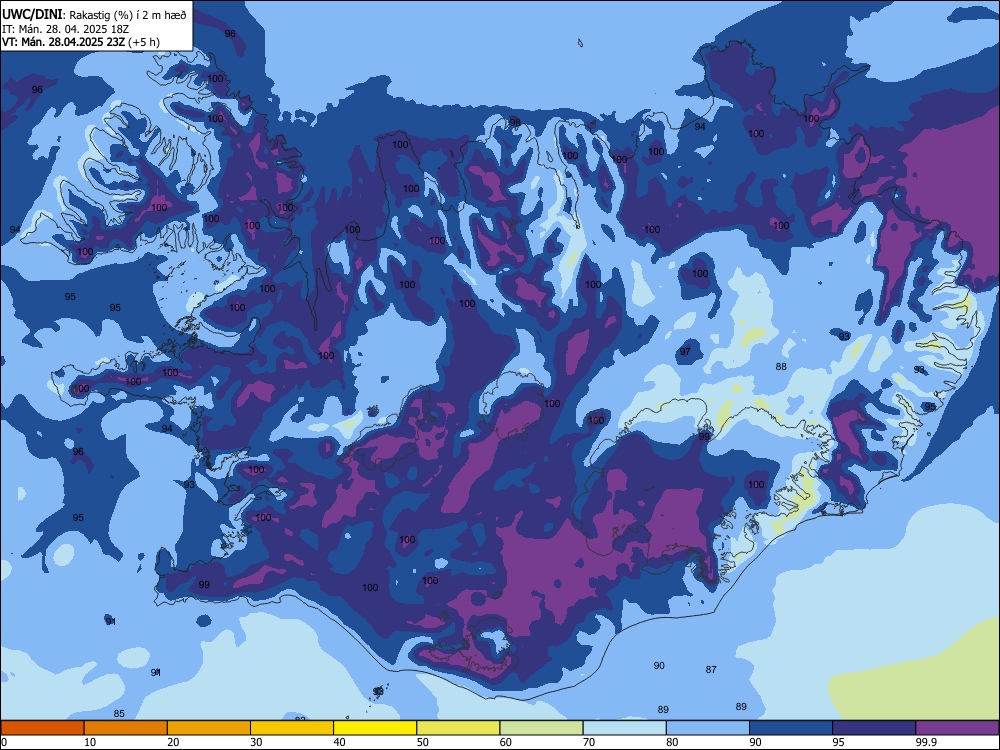Click the 87 value over the sea
This screenshot has height=750, width=1000.
pos(711,670)
